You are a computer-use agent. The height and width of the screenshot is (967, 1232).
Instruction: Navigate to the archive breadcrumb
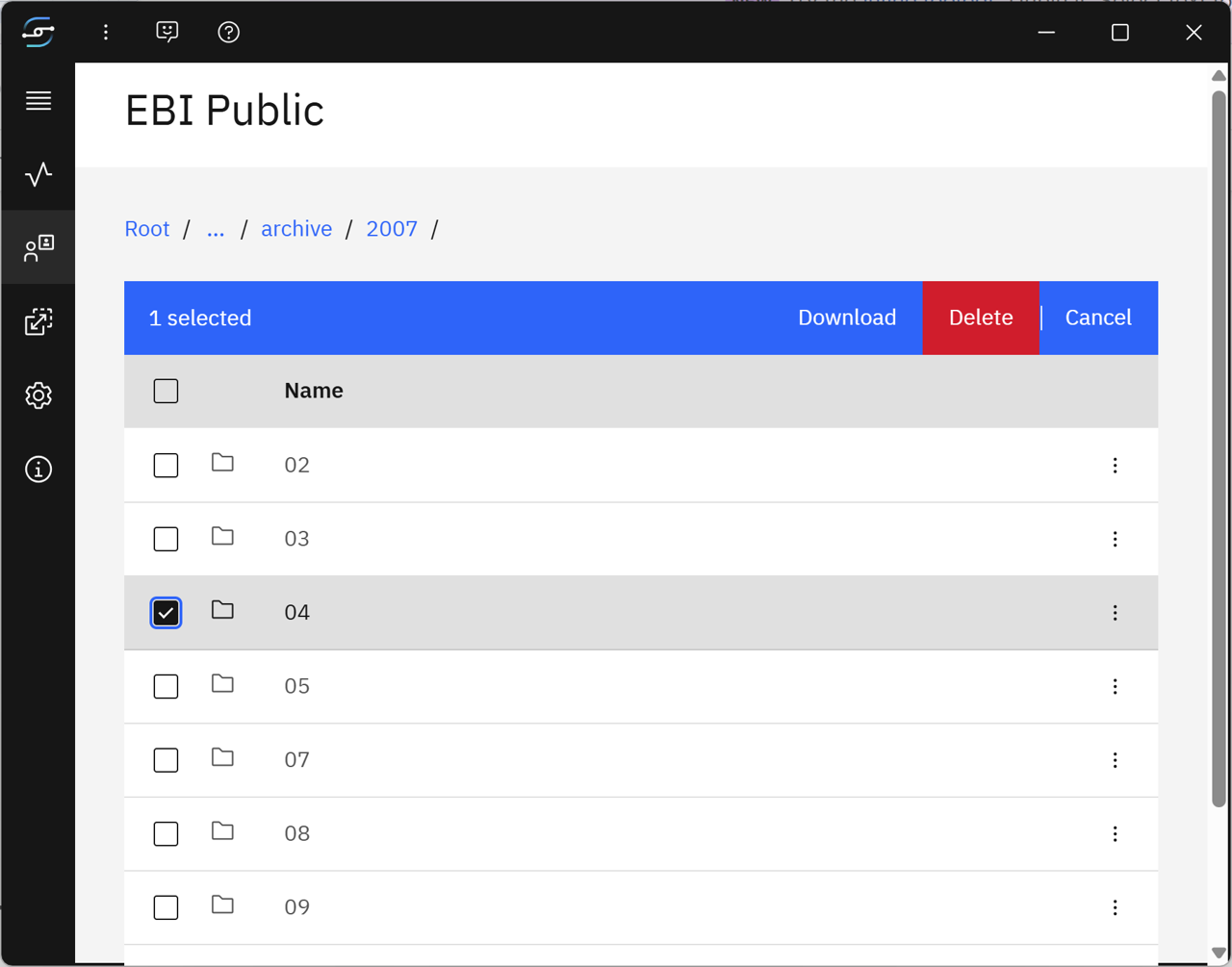click(296, 229)
